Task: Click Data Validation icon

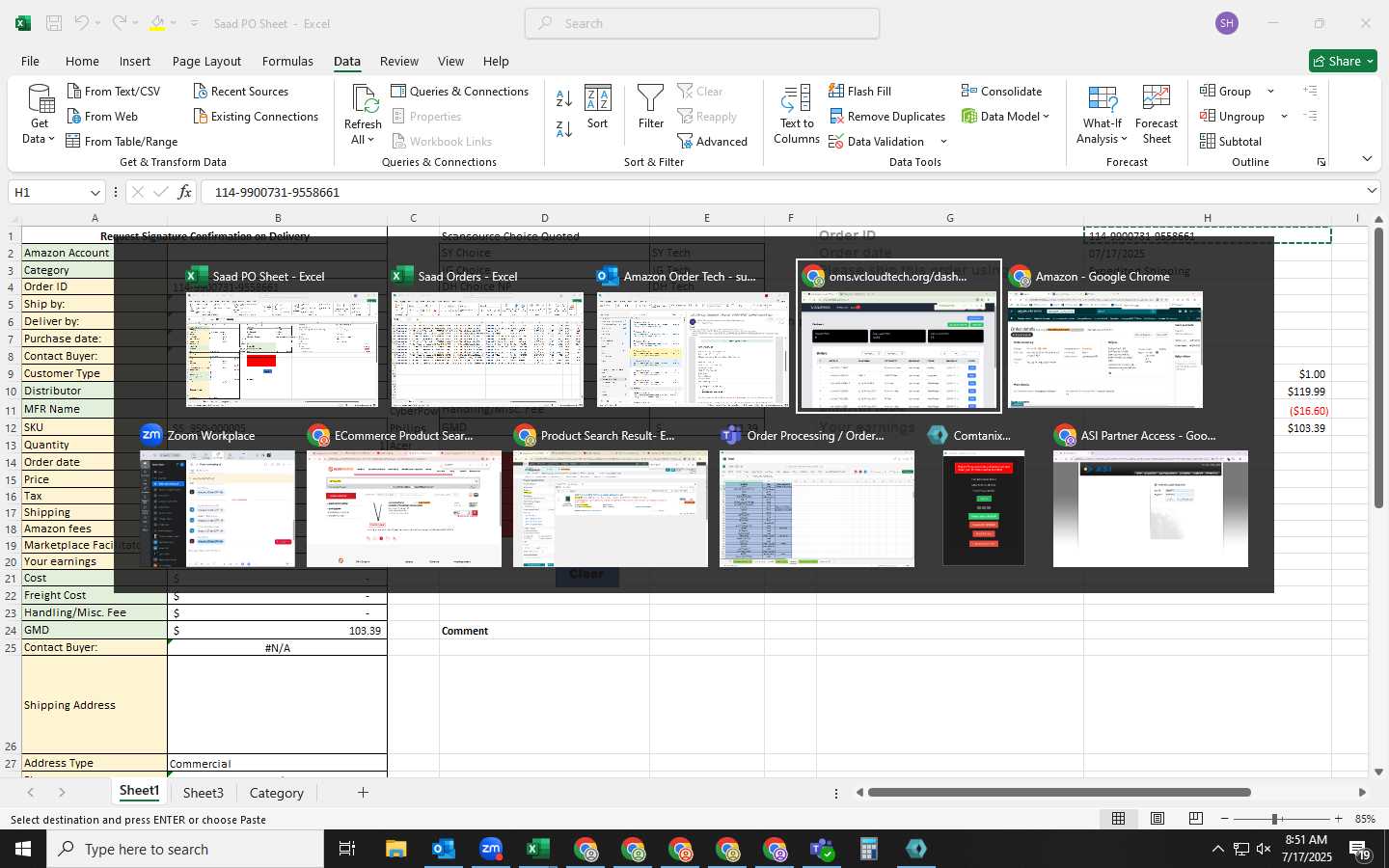Action: coord(836,141)
